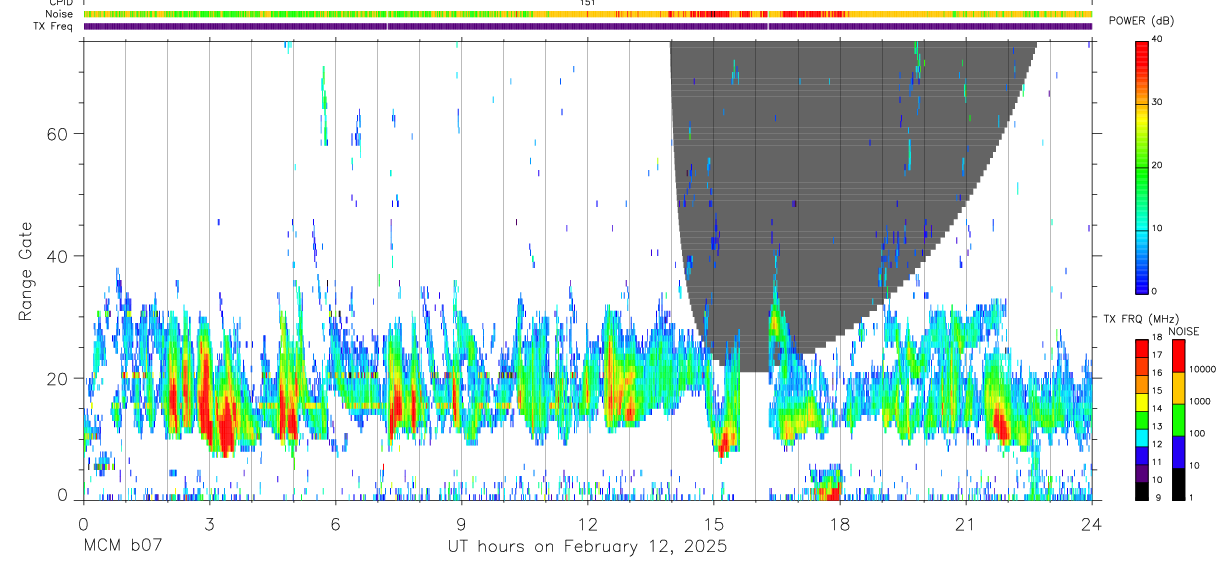Click noise legend value 10000
The width and height of the screenshot is (1228, 567).
coord(1202,370)
